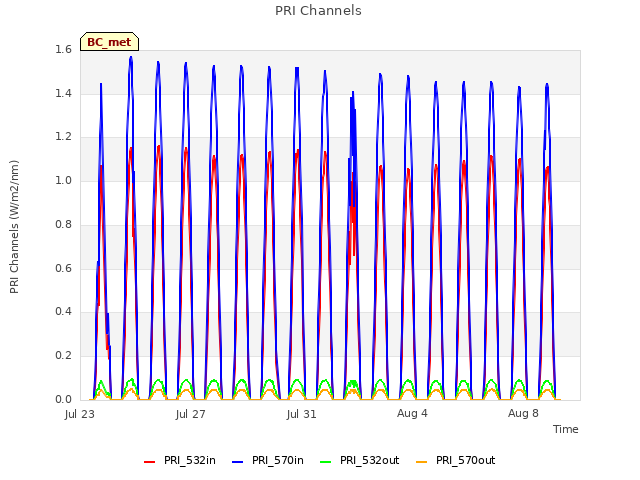Click the Jul 31 x-axis tick label
The width and height of the screenshot is (640, 480).
[x=302, y=414]
